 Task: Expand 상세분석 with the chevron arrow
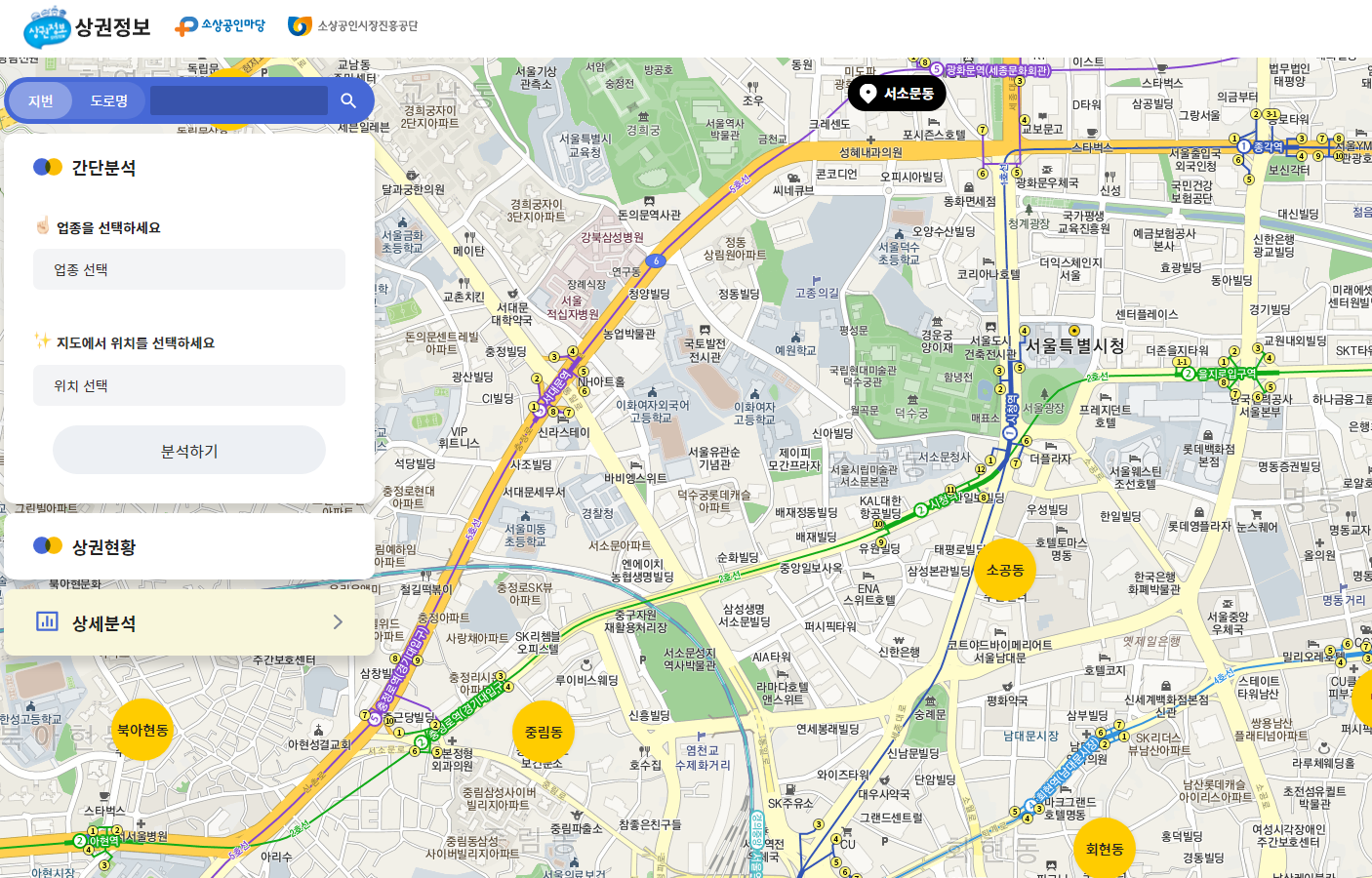tap(338, 621)
